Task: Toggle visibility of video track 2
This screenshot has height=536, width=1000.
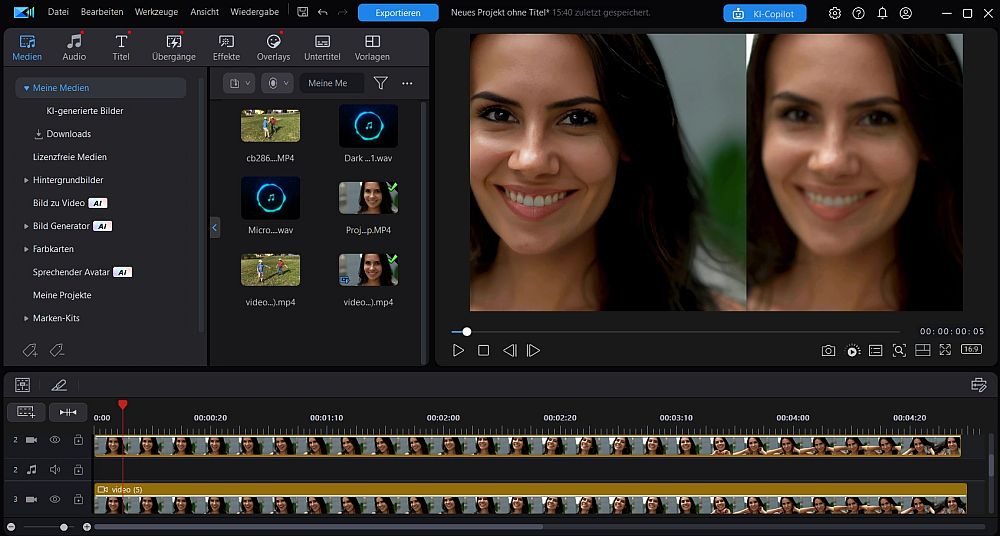Action: (55, 440)
